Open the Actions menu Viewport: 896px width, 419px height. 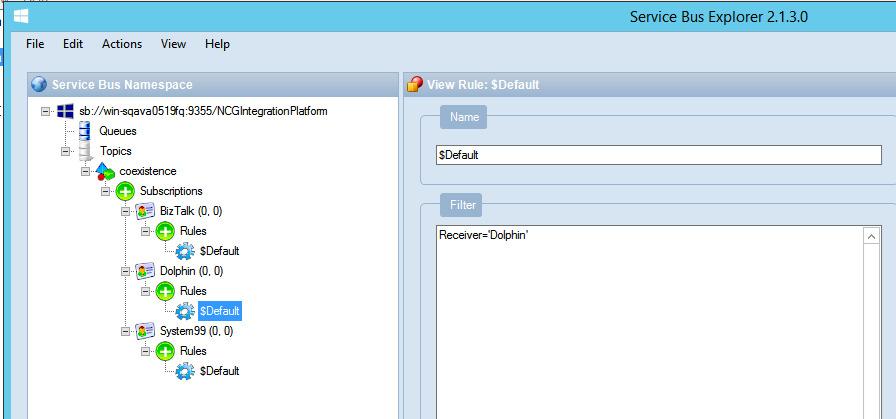pyautogui.click(x=122, y=44)
